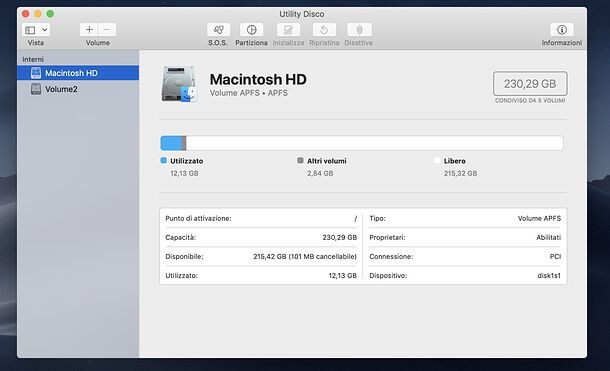Close the Utility Disco window
The height and width of the screenshot is (371, 610).
(26, 14)
